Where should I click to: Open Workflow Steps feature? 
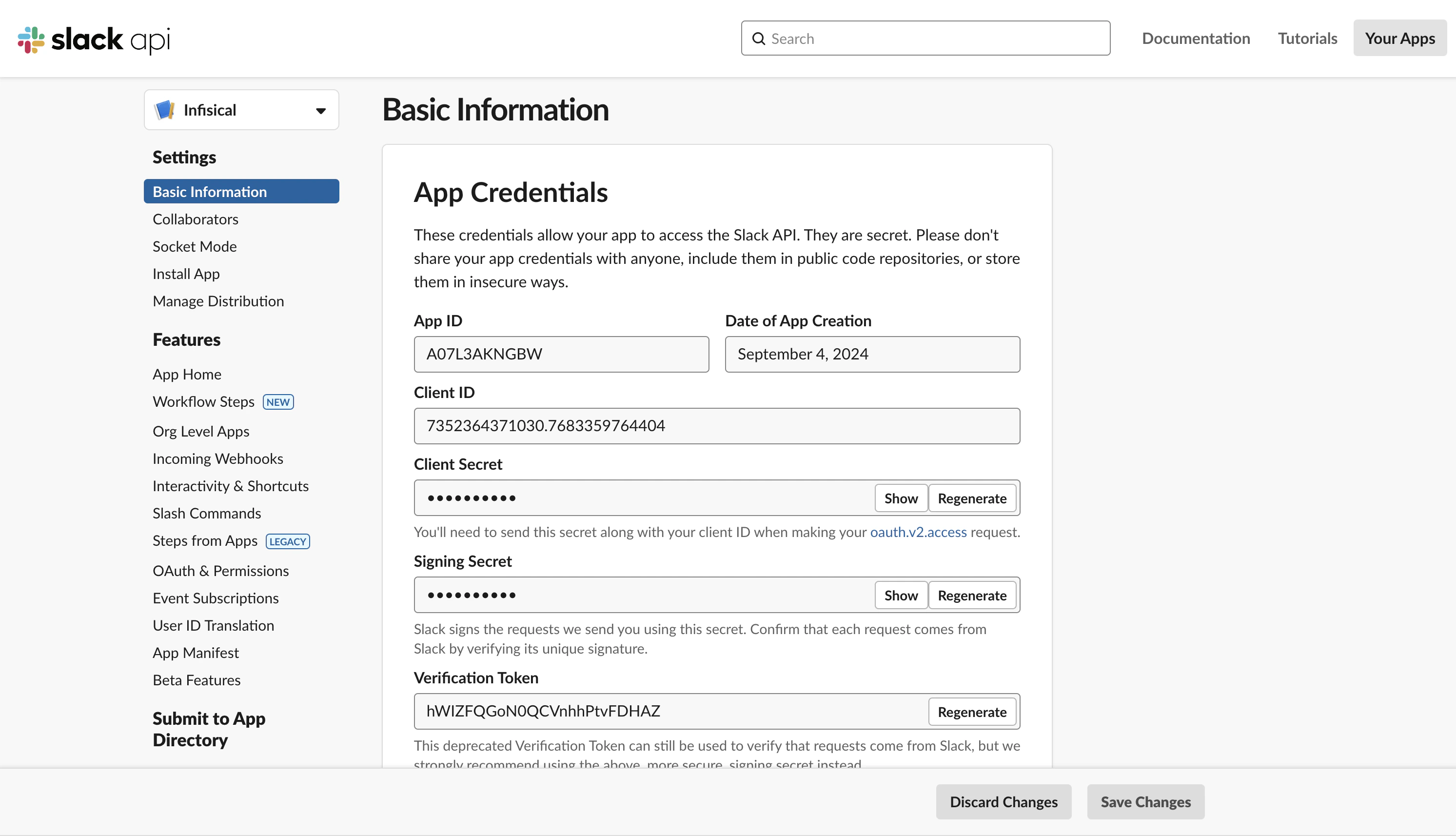(204, 402)
